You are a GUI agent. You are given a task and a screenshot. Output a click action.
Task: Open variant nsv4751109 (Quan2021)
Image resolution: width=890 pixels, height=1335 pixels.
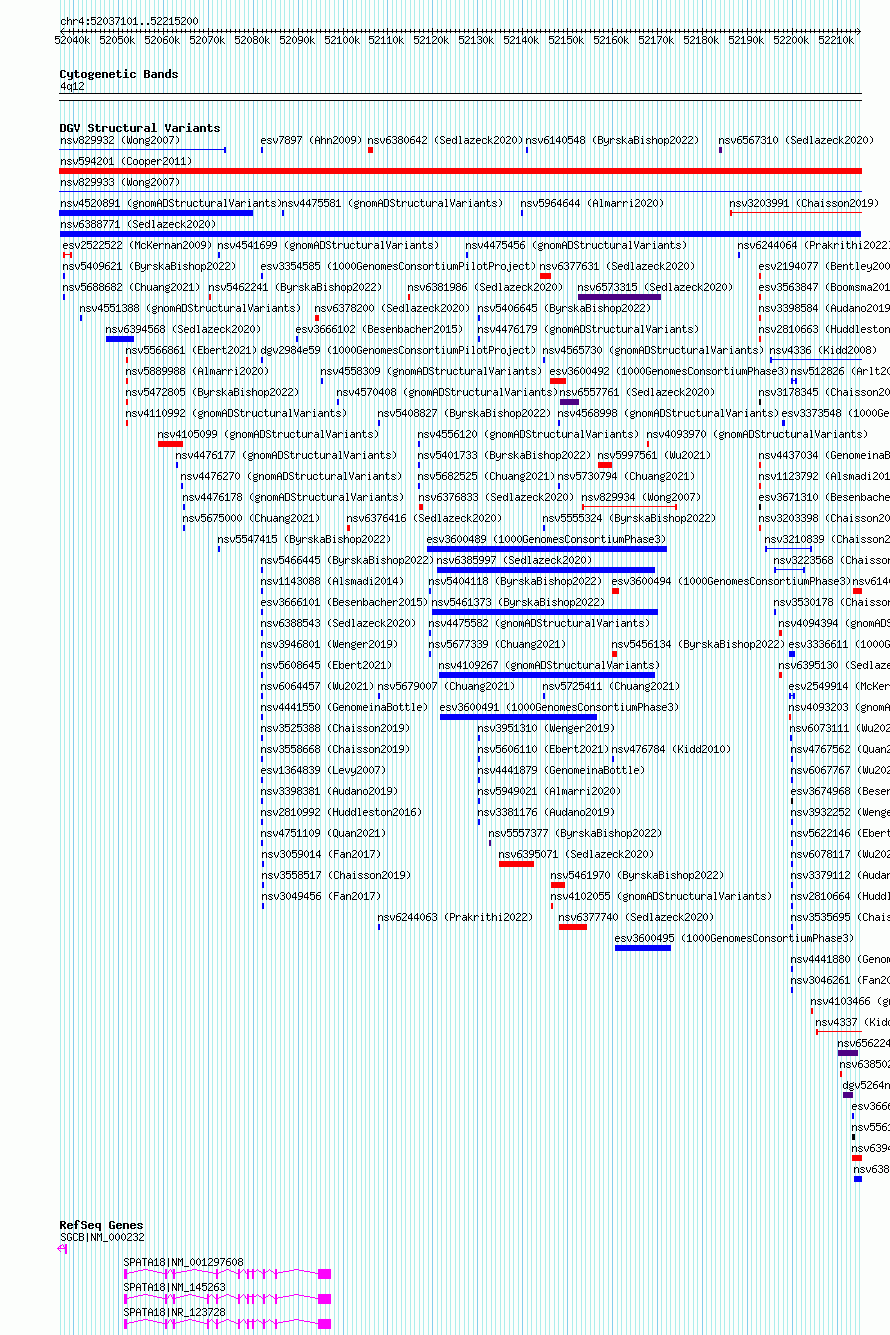click(323, 833)
